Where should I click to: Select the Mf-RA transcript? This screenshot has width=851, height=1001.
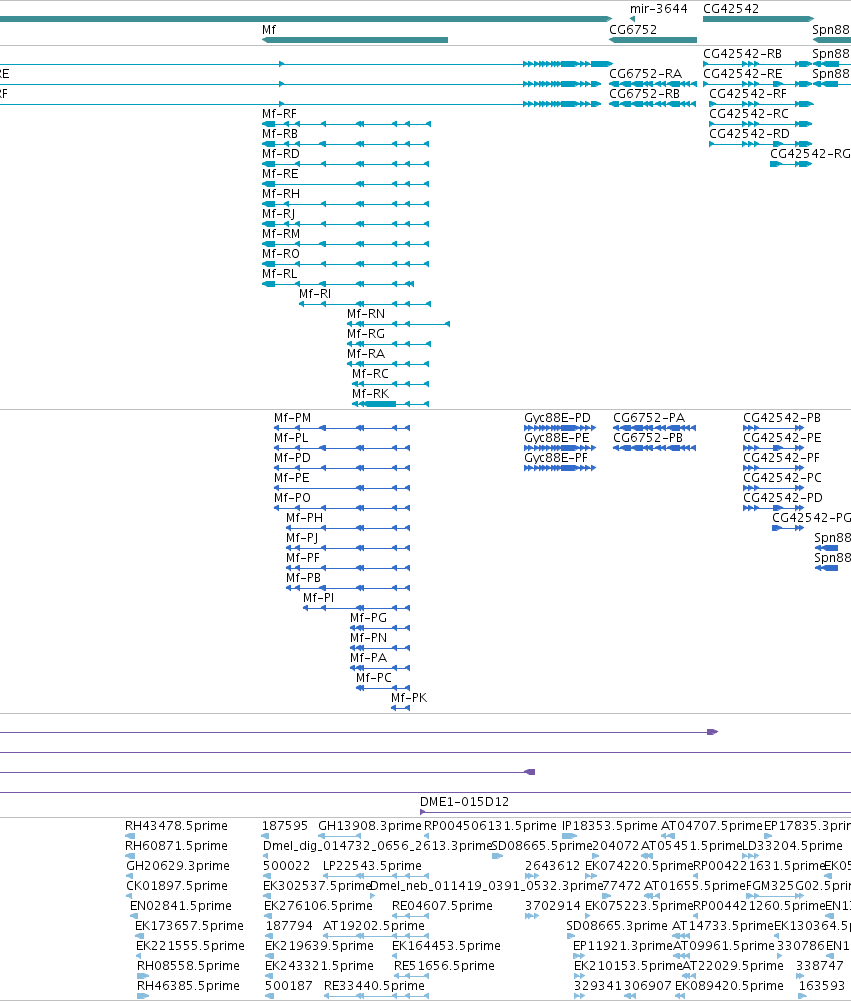pos(388,364)
